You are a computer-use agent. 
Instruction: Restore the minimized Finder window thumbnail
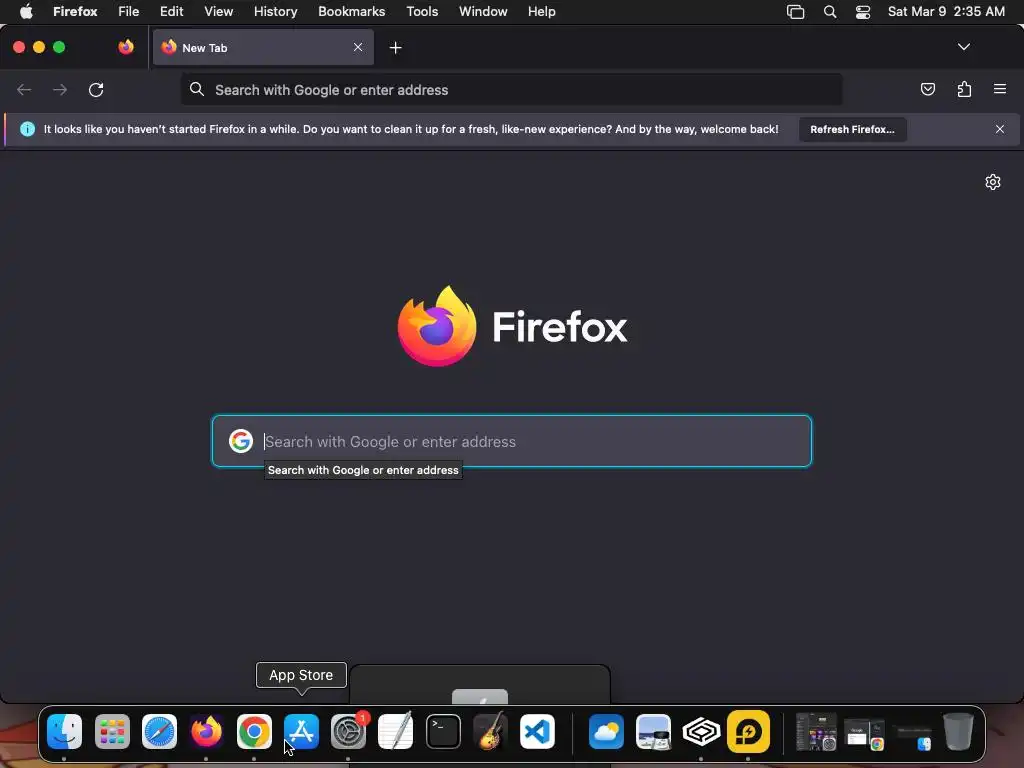914,737
